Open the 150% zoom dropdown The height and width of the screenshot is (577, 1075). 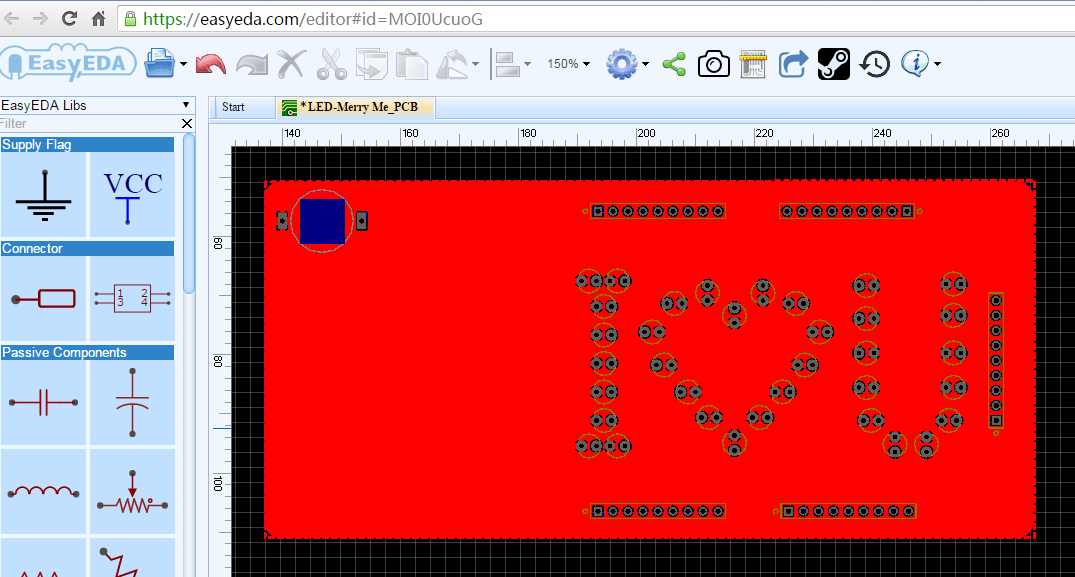pos(568,64)
